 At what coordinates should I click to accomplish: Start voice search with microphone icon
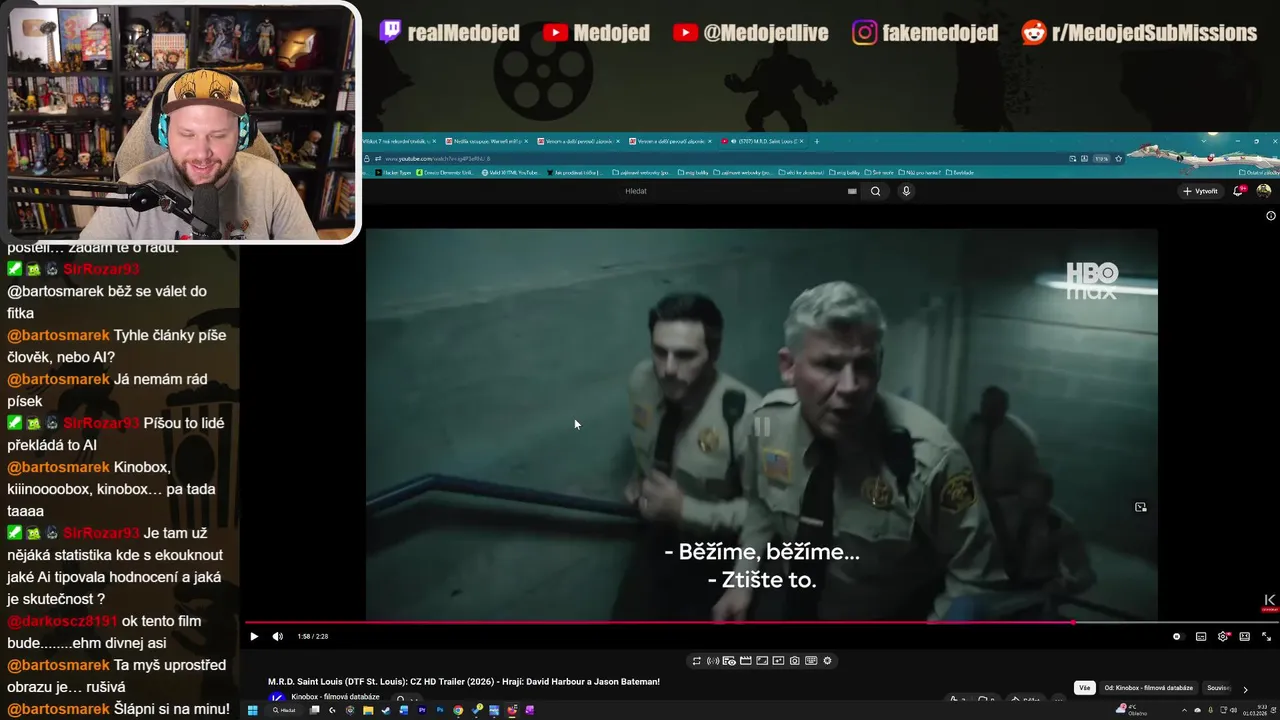point(906,191)
